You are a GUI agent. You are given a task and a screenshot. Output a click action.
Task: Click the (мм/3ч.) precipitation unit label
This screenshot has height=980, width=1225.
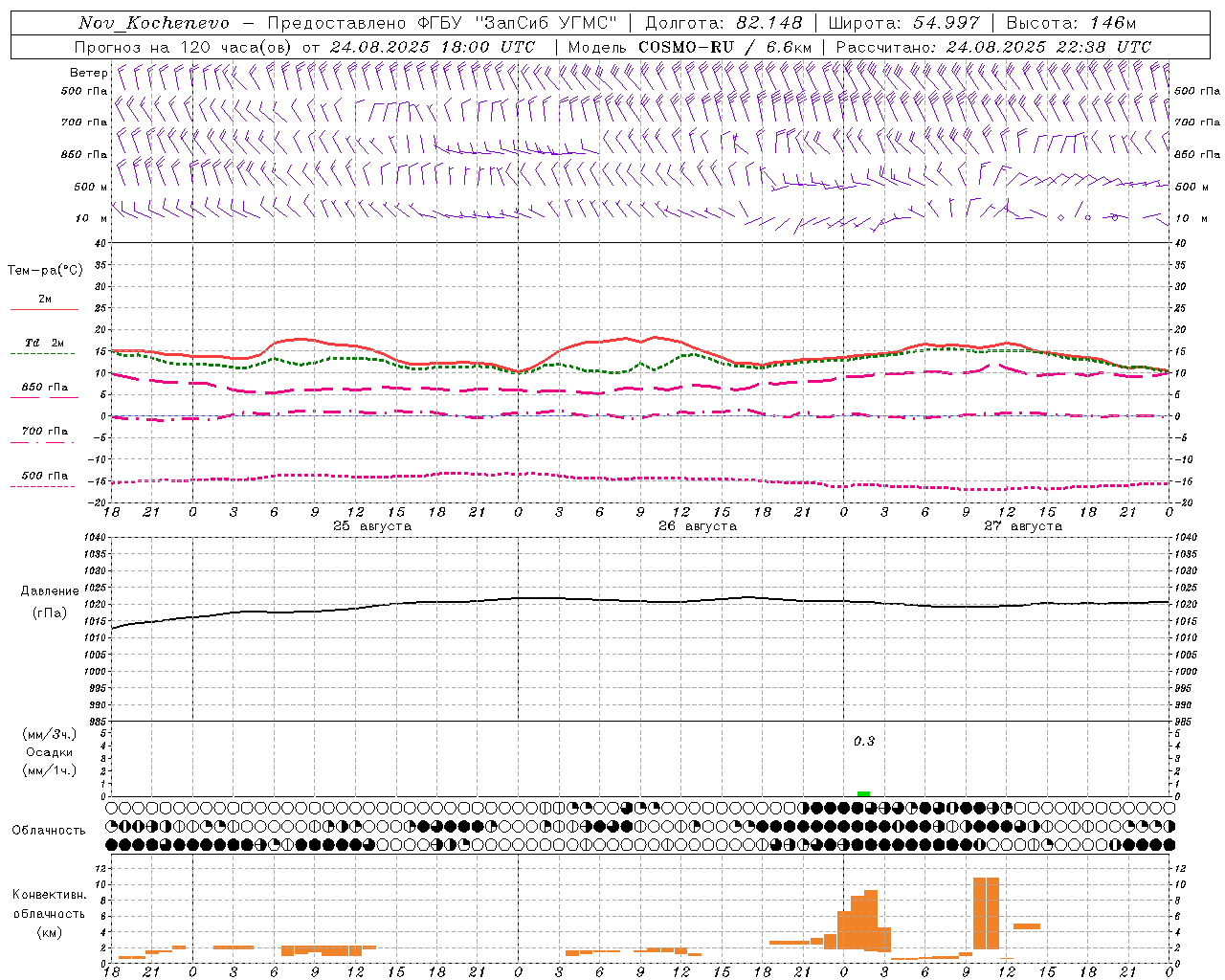[x=50, y=734]
